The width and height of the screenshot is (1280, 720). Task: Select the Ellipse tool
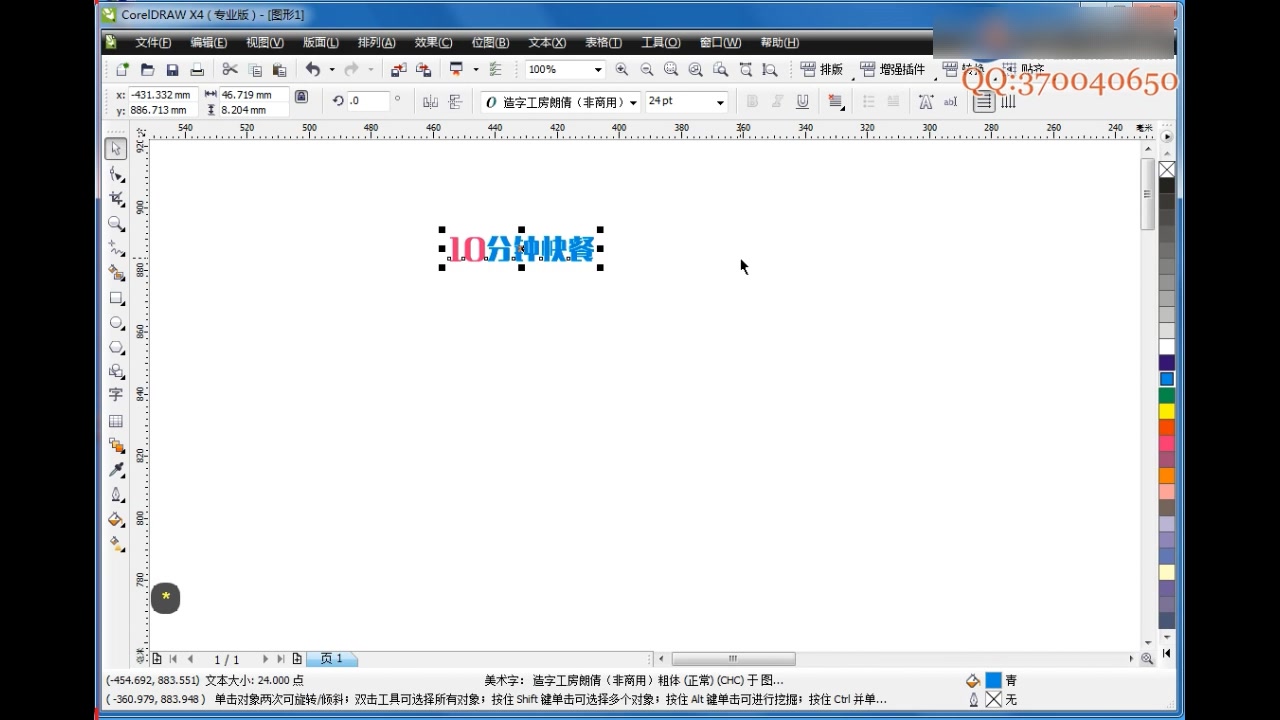(116, 323)
